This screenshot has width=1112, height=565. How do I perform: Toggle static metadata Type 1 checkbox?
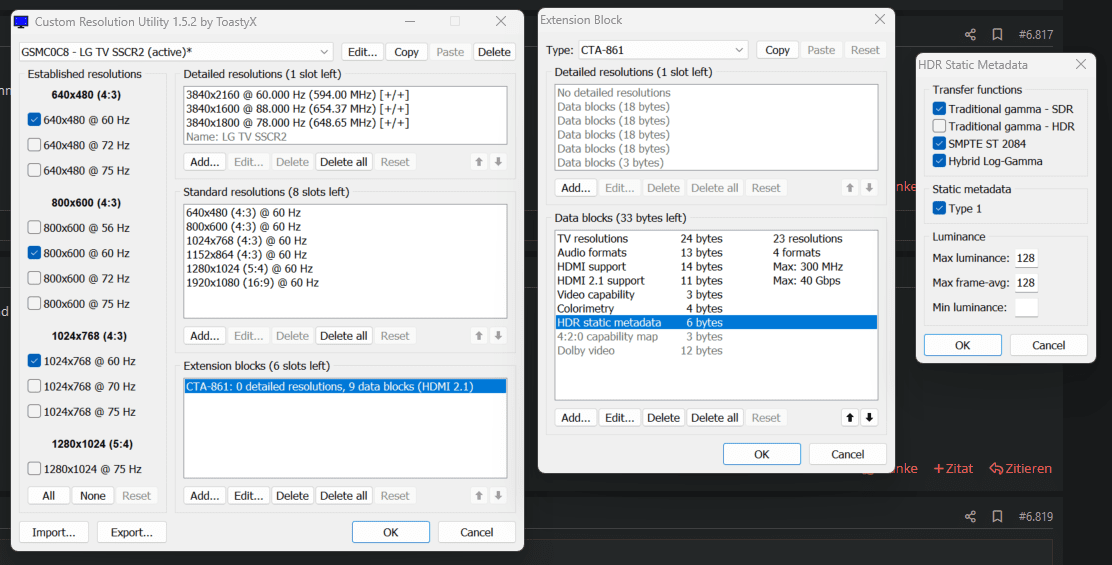click(x=939, y=208)
